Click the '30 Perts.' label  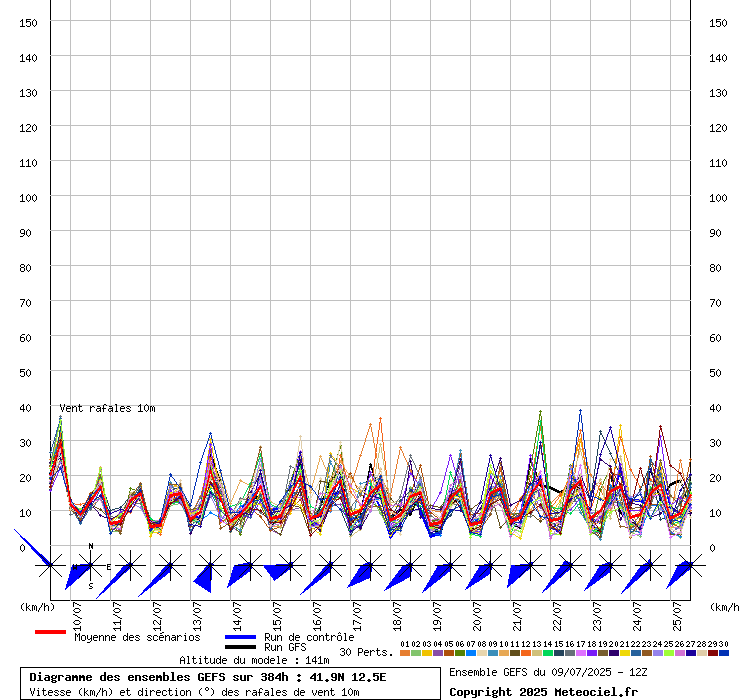366,652
